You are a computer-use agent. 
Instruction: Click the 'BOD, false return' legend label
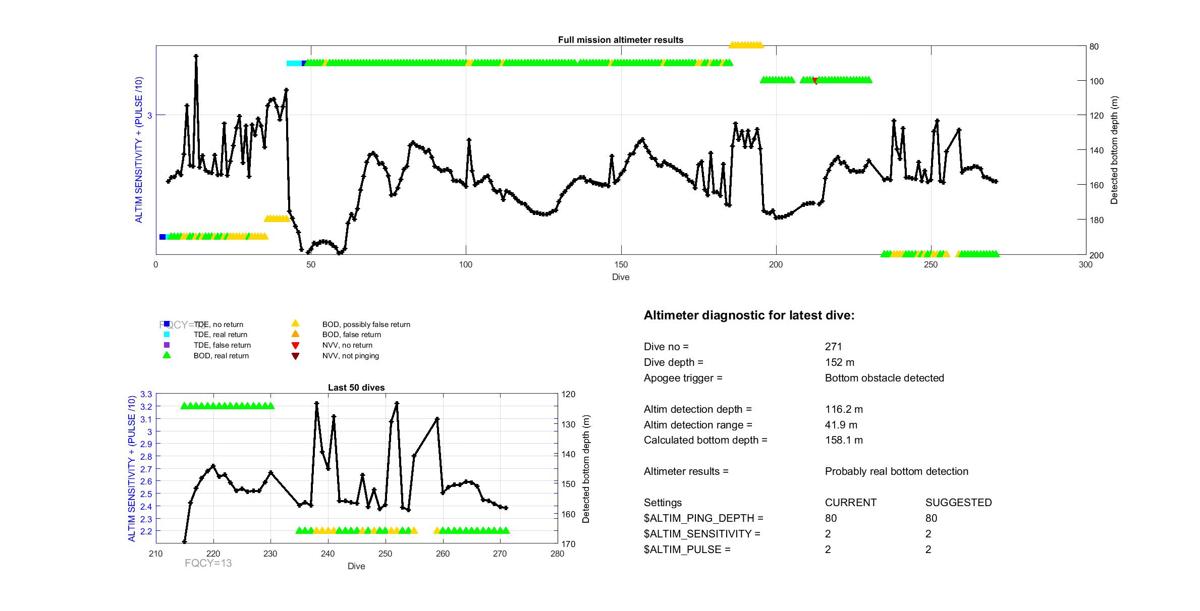(351, 335)
